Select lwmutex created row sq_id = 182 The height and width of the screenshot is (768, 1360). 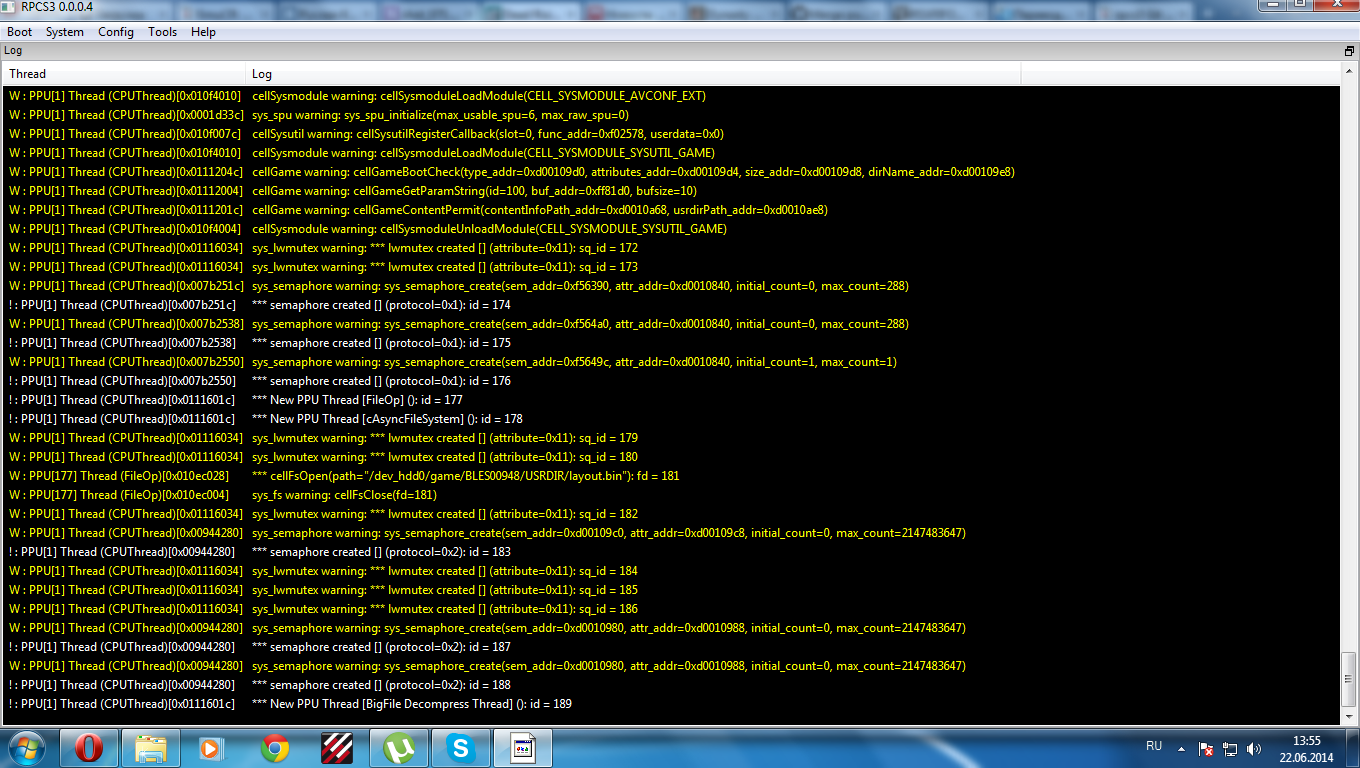pyautogui.click(x=671, y=514)
